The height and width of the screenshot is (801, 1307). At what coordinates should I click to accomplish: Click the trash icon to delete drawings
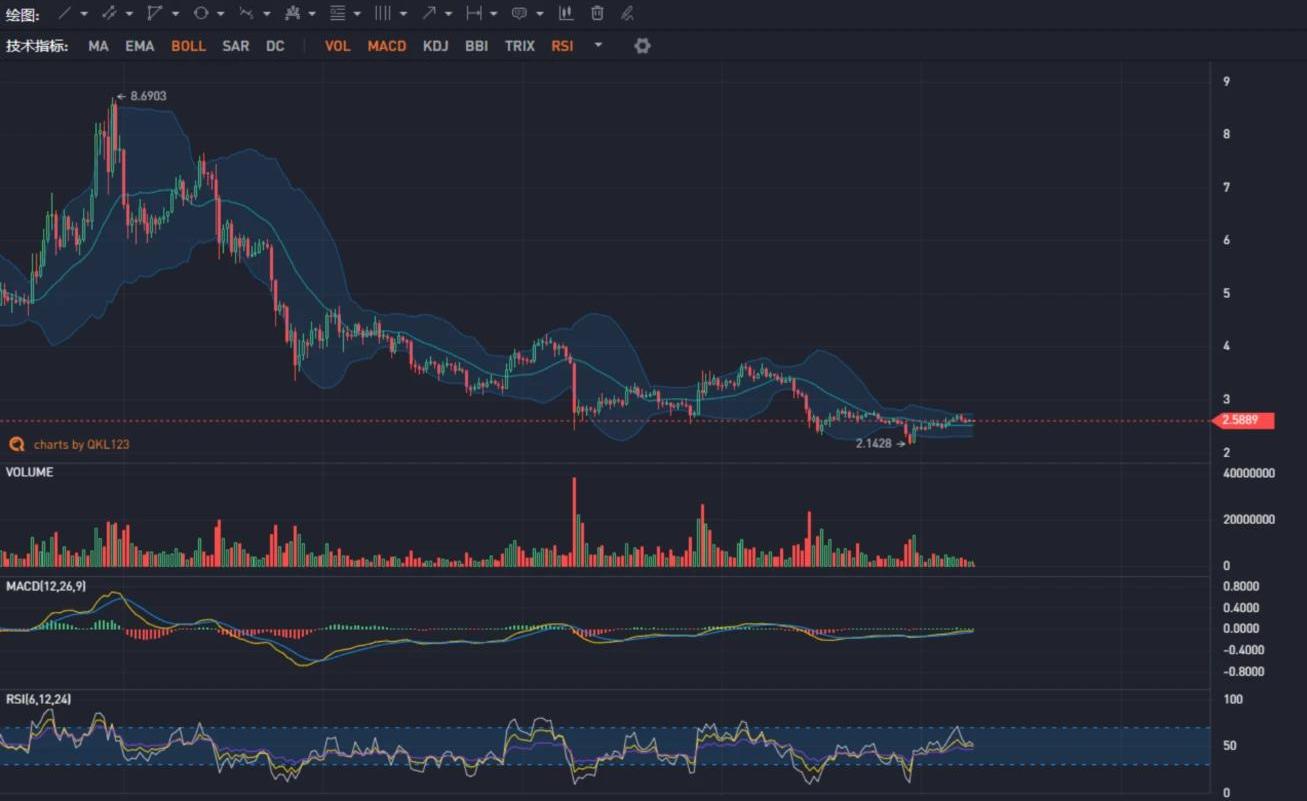[597, 14]
